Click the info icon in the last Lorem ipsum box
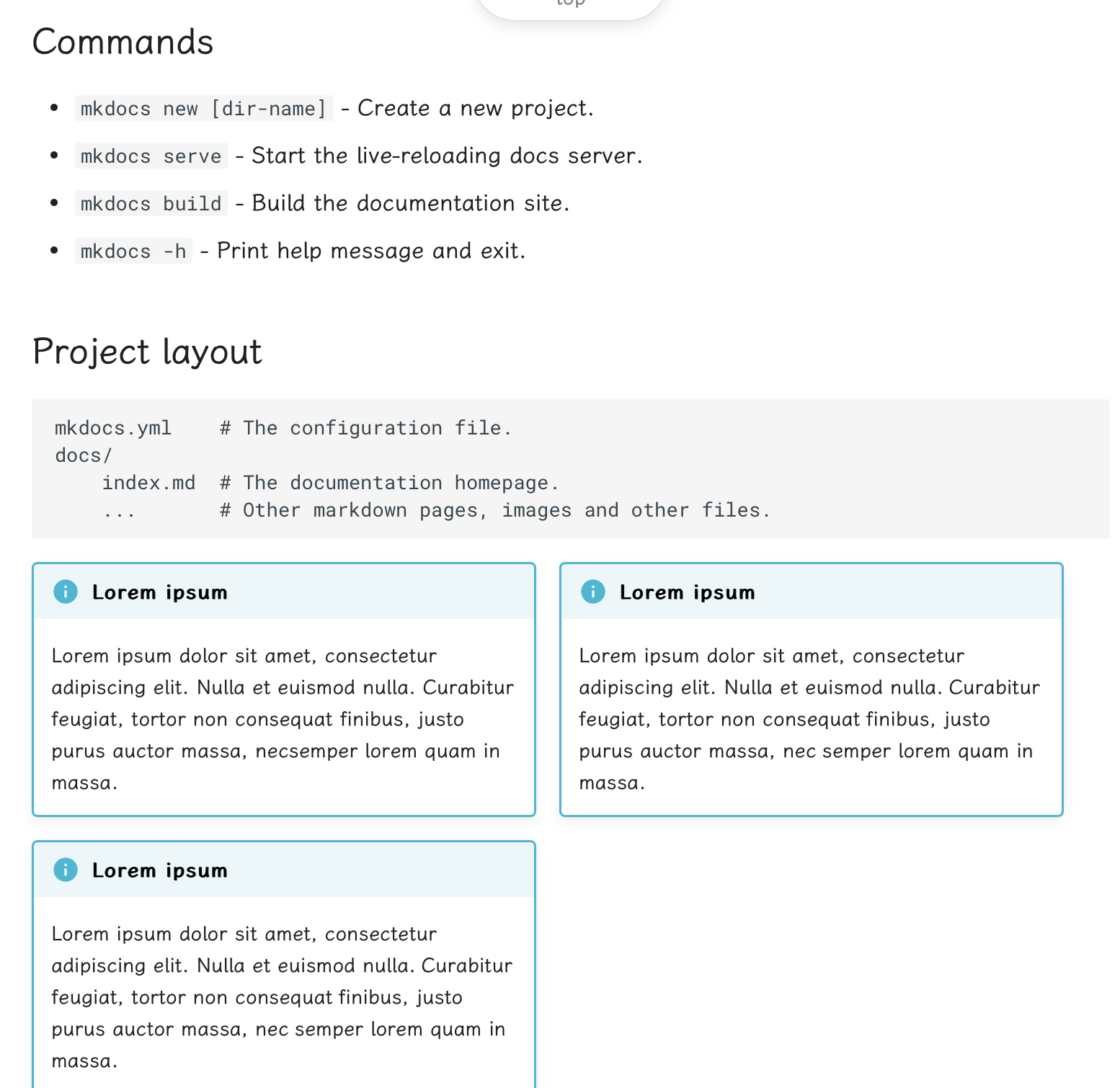The image size is (1120, 1088). click(66, 870)
